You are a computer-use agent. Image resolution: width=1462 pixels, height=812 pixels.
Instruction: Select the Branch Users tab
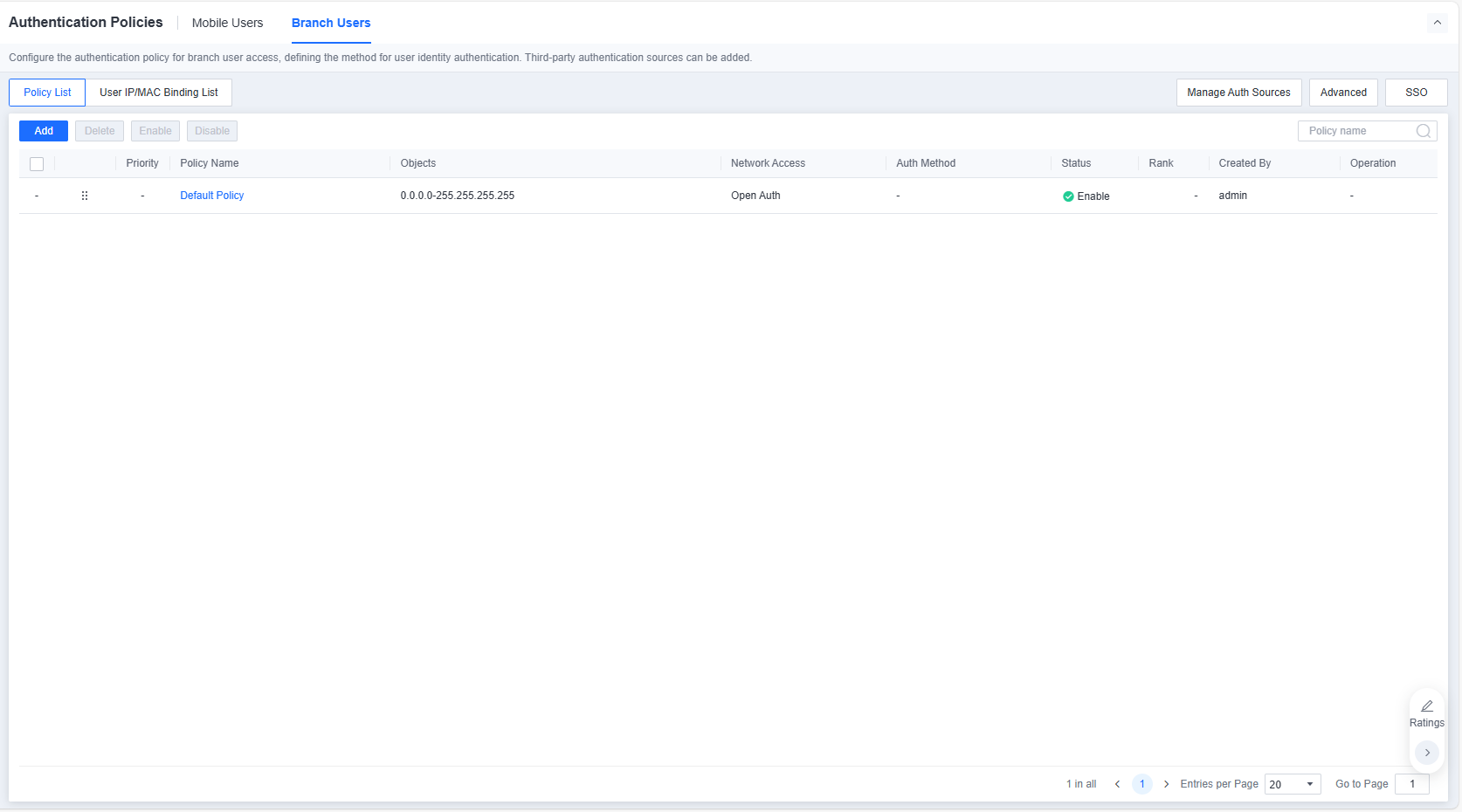[x=331, y=23]
